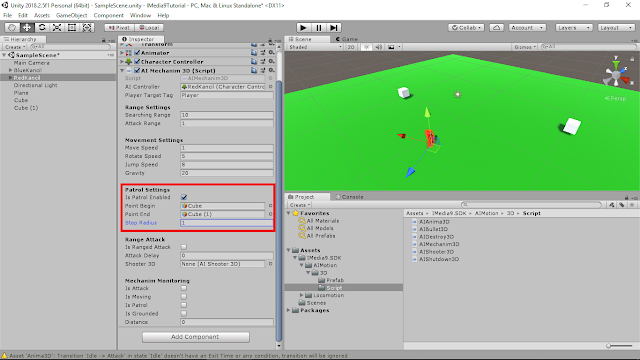Select the Rect Transform tool
This screenshot has height=360, width=640.
pos(72,27)
